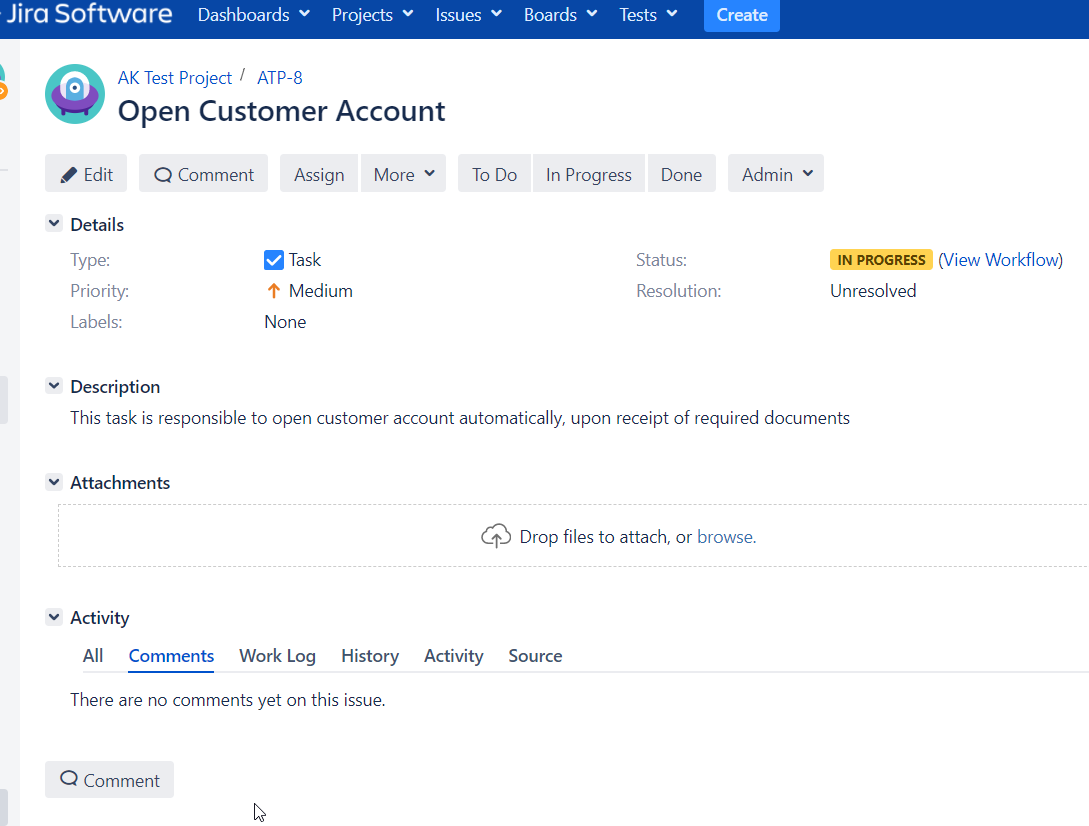
Task: Mark the issue as Done
Action: [681, 174]
